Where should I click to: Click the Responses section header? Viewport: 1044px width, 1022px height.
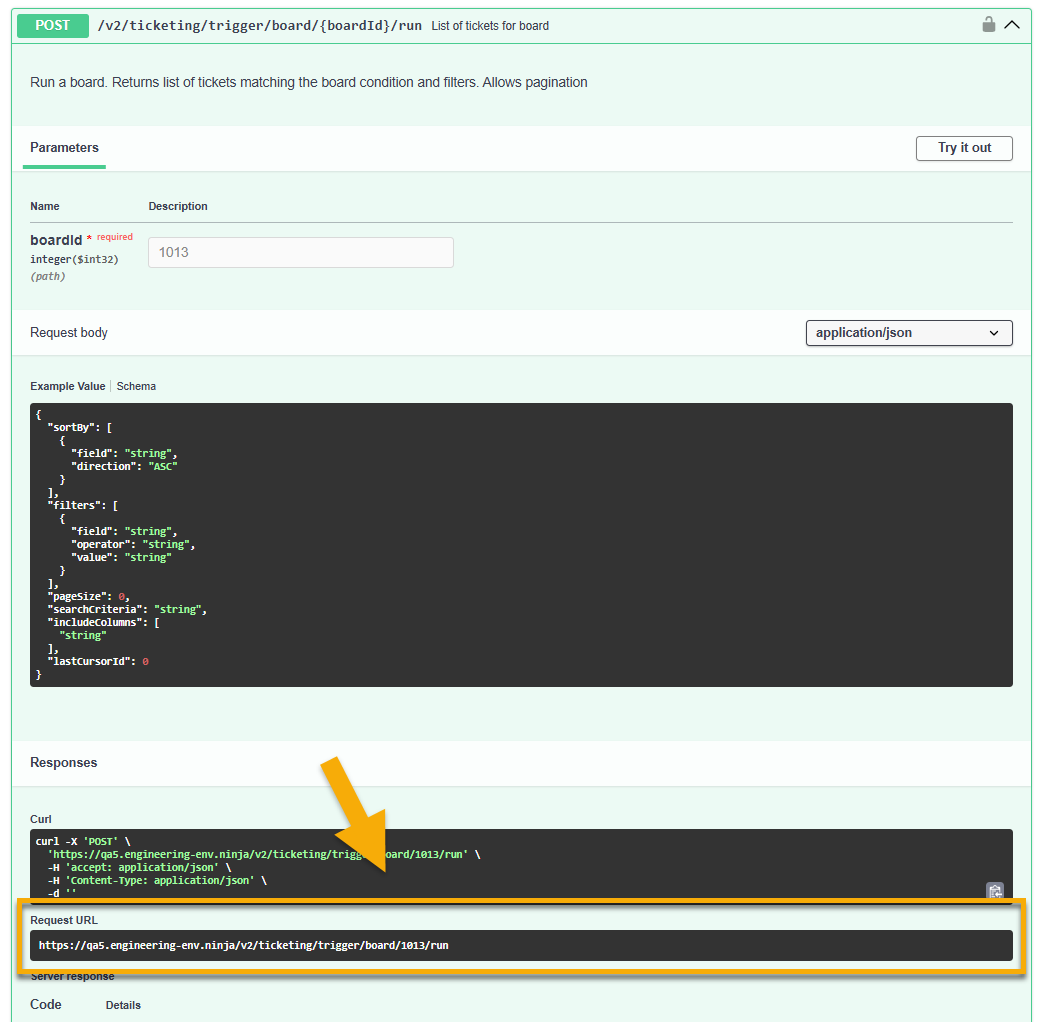tap(63, 762)
